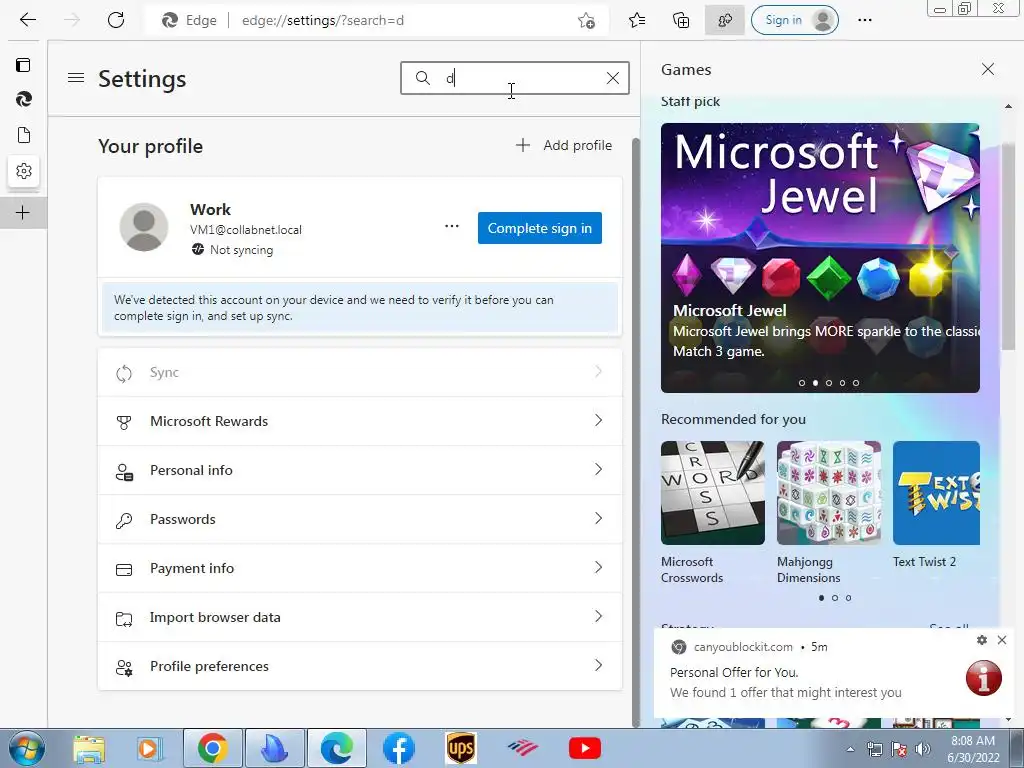Close the Games panel
The width and height of the screenshot is (1024, 768).
pos(987,69)
